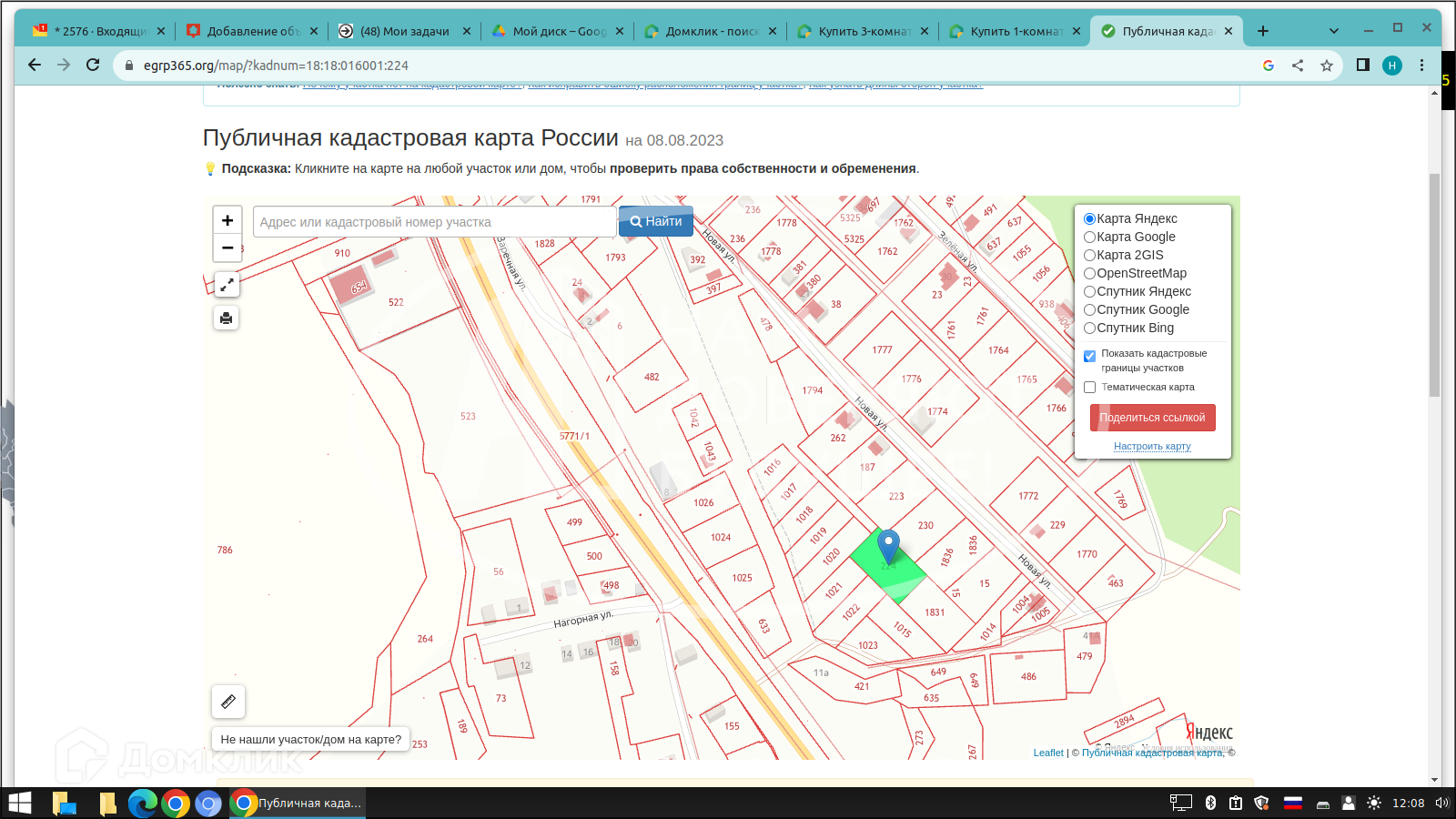Share this page via the toolbar share icon
Screen dimensions: 1456x819
(x=1298, y=66)
